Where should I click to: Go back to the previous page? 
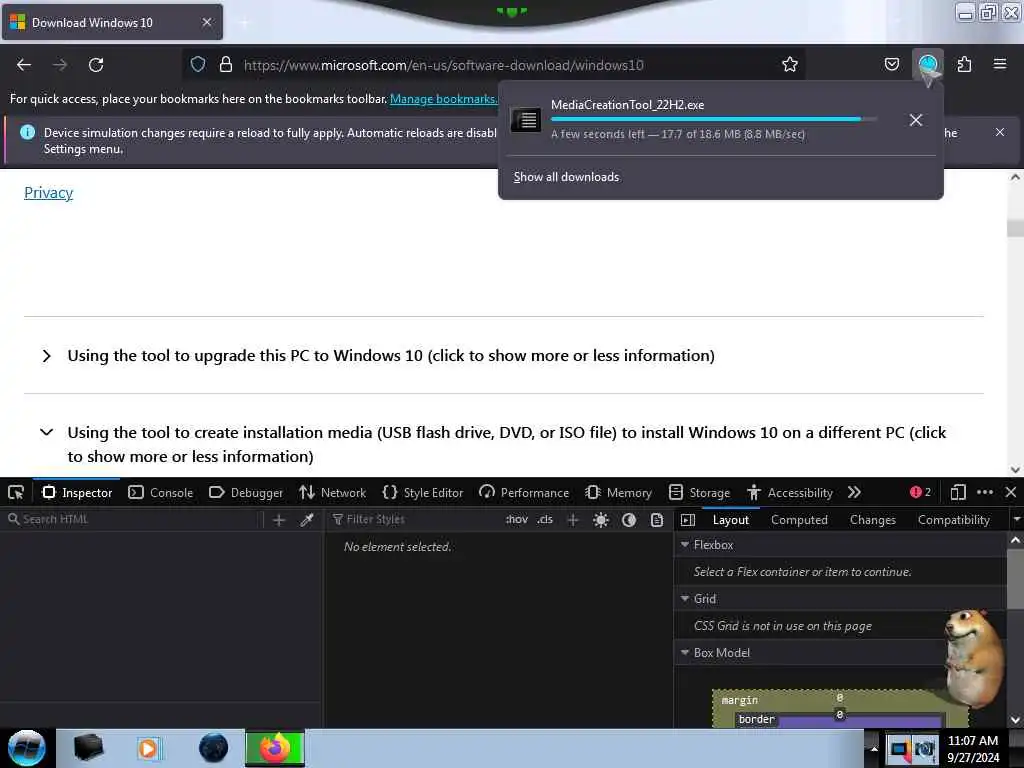(x=24, y=65)
